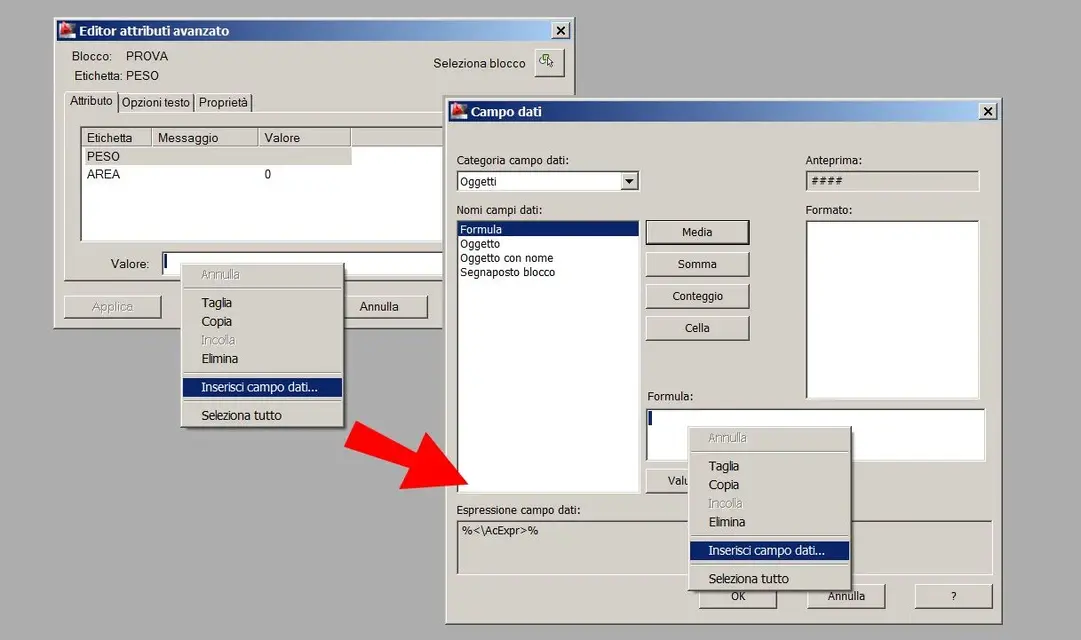
Task: Click the Media button
Action: tap(697, 232)
